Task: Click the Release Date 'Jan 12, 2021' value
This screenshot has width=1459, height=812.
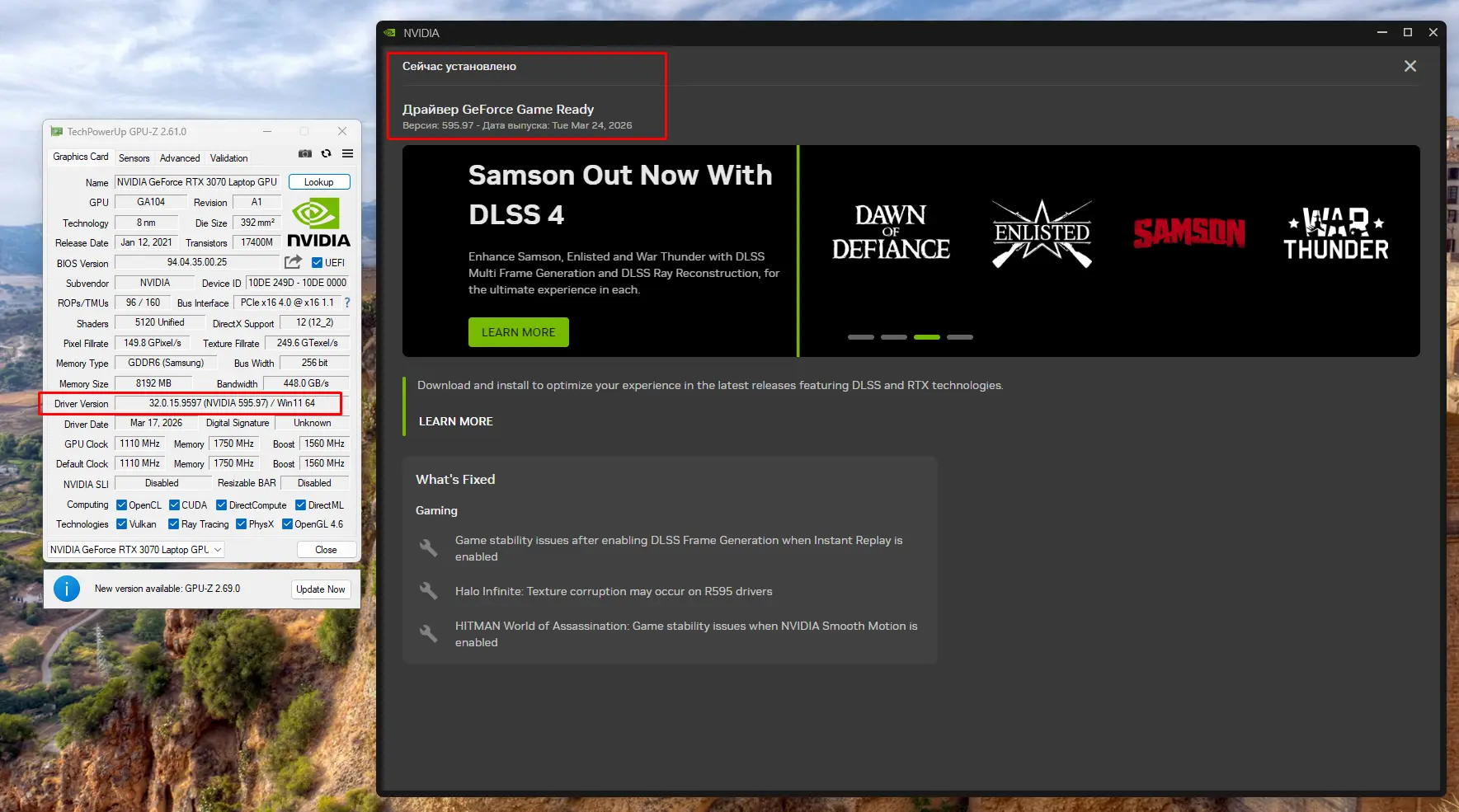Action: (146, 242)
